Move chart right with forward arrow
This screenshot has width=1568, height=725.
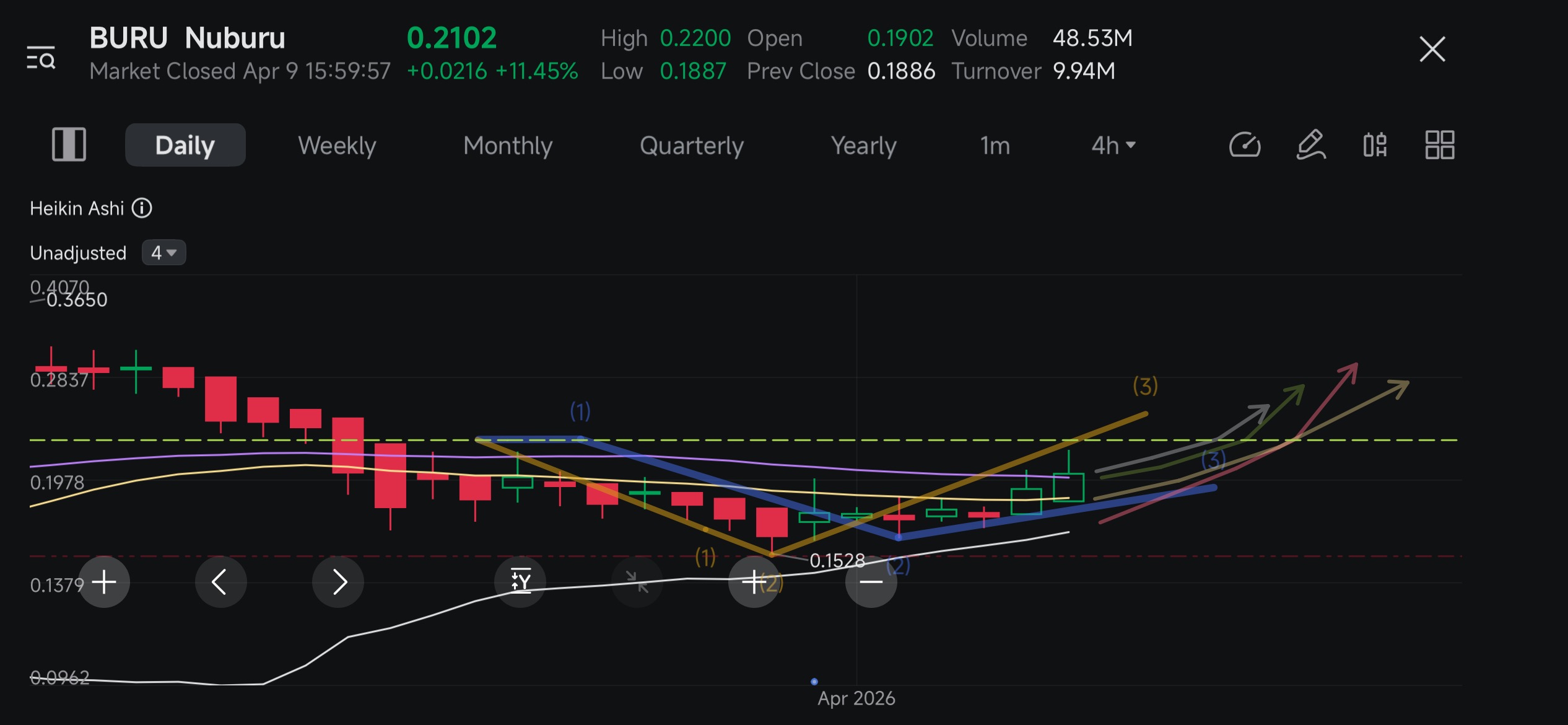click(338, 582)
